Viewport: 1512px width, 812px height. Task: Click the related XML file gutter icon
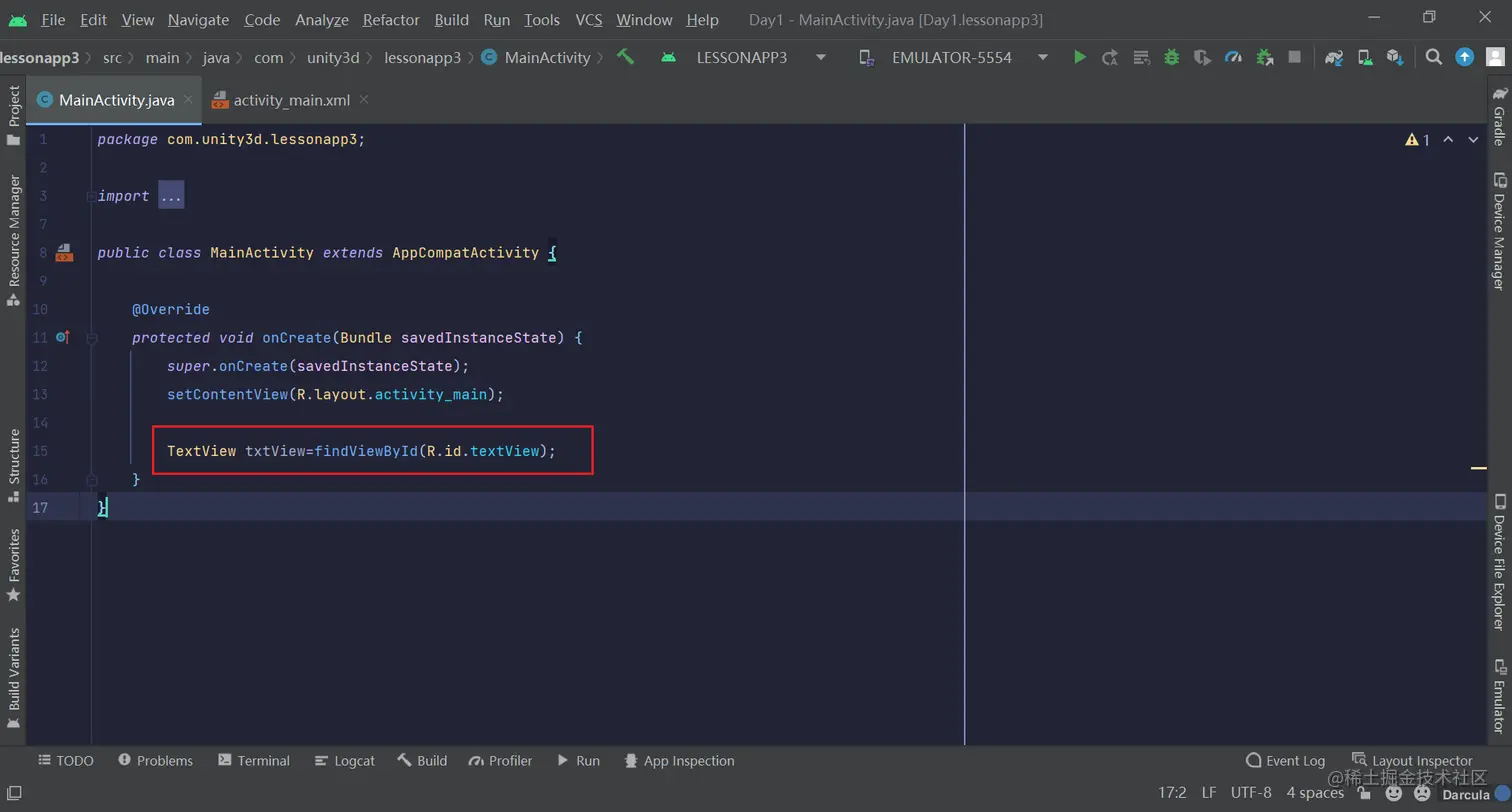(x=64, y=253)
